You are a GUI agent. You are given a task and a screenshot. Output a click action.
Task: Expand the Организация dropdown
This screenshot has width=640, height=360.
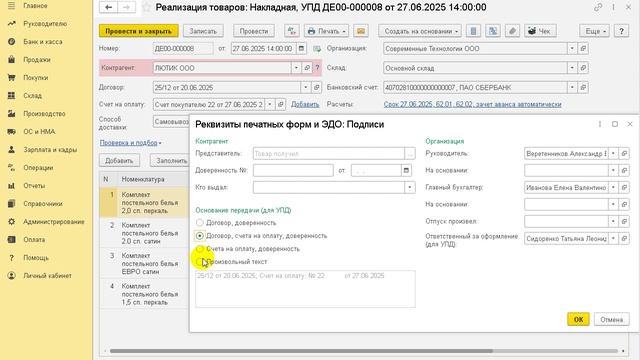[572, 48]
